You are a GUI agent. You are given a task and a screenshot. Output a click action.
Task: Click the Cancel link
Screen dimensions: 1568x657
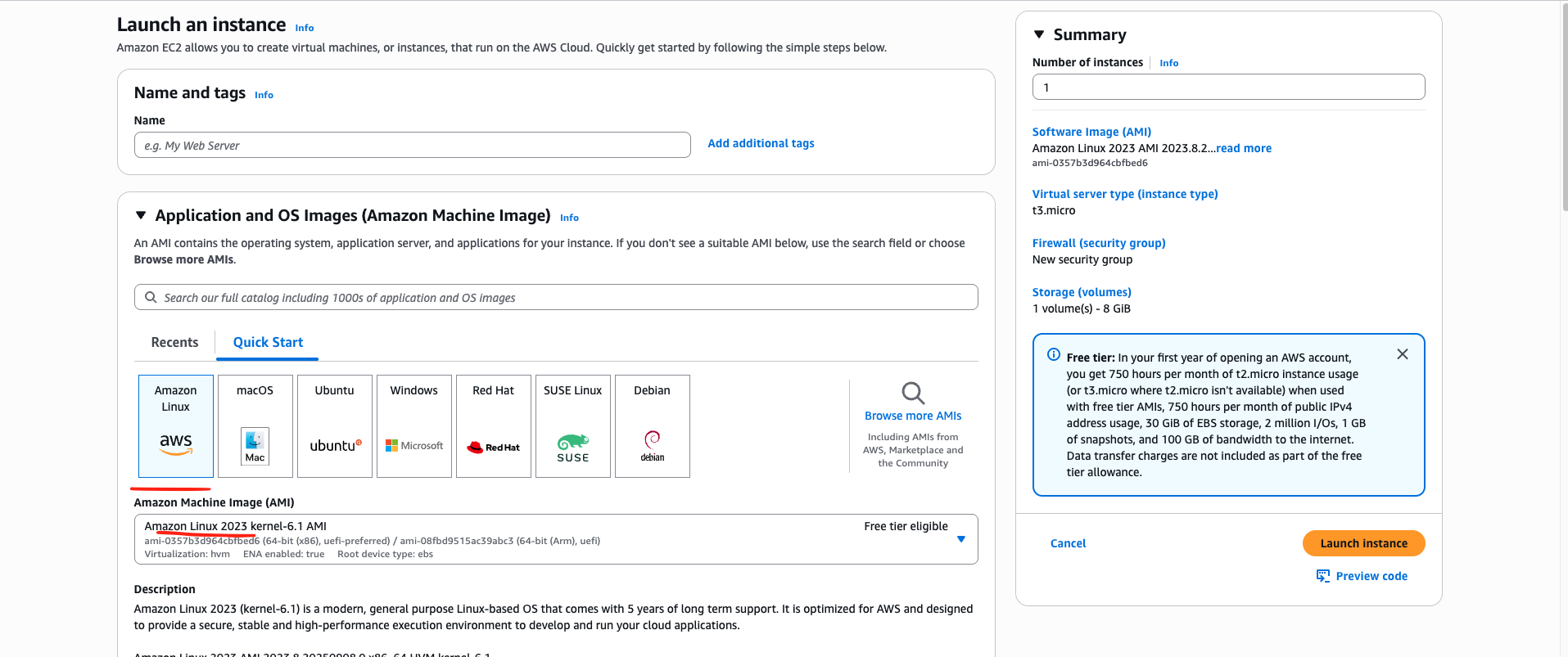1068,543
